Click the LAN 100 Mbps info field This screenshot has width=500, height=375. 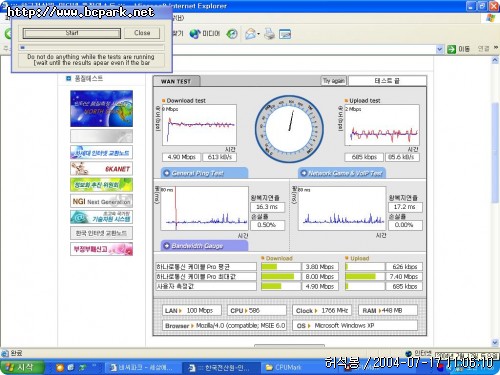(192, 310)
